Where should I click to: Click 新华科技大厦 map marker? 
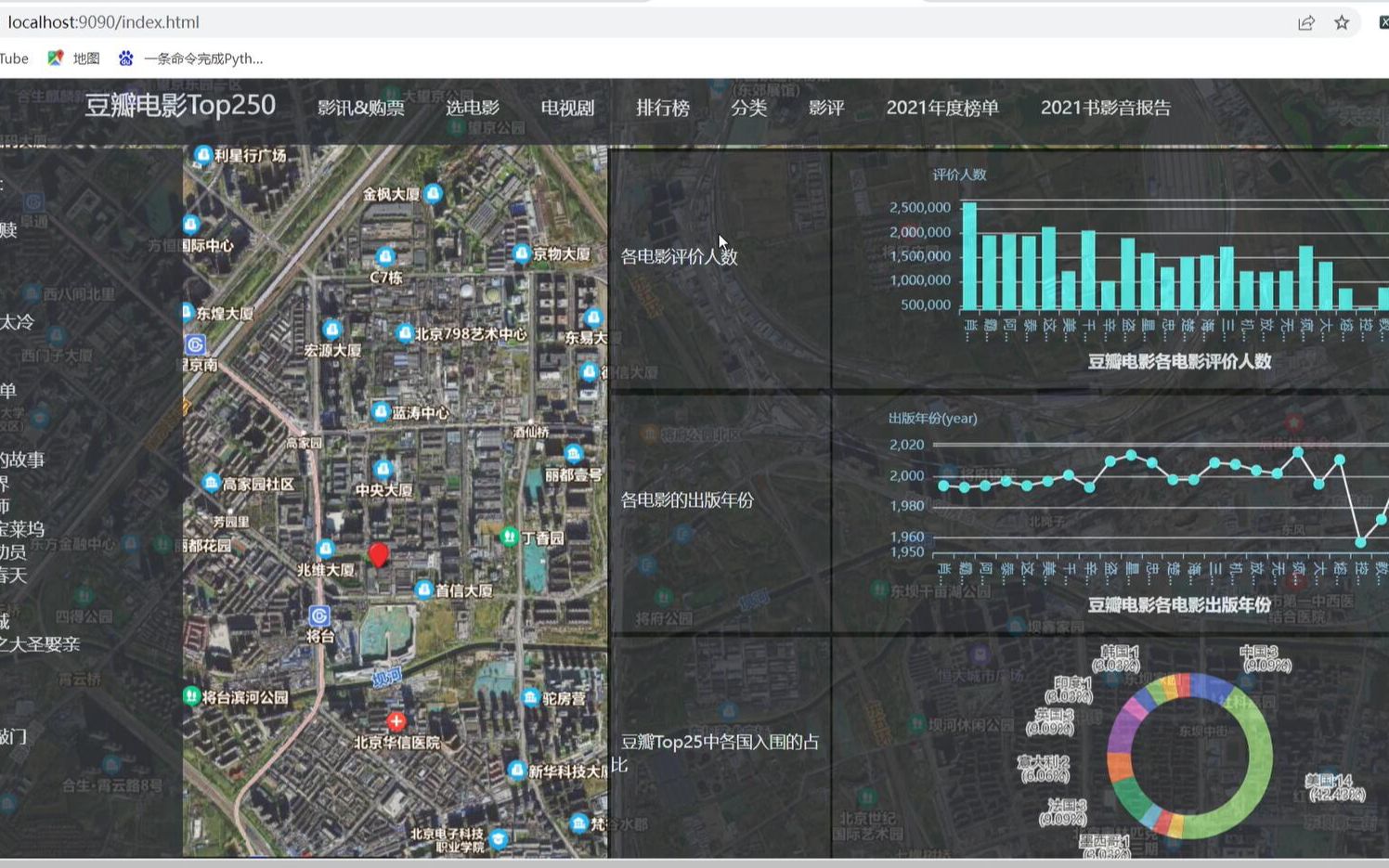[517, 770]
